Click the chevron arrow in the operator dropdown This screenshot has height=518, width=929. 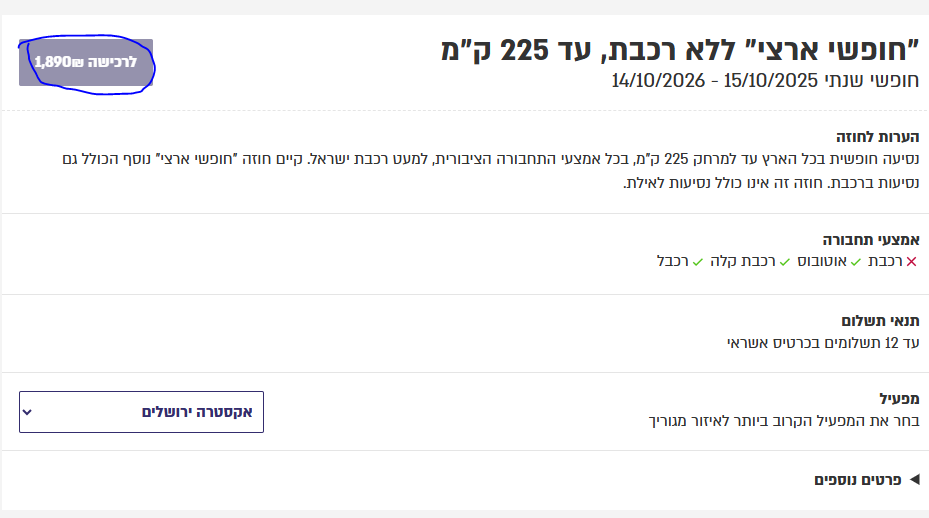28,412
